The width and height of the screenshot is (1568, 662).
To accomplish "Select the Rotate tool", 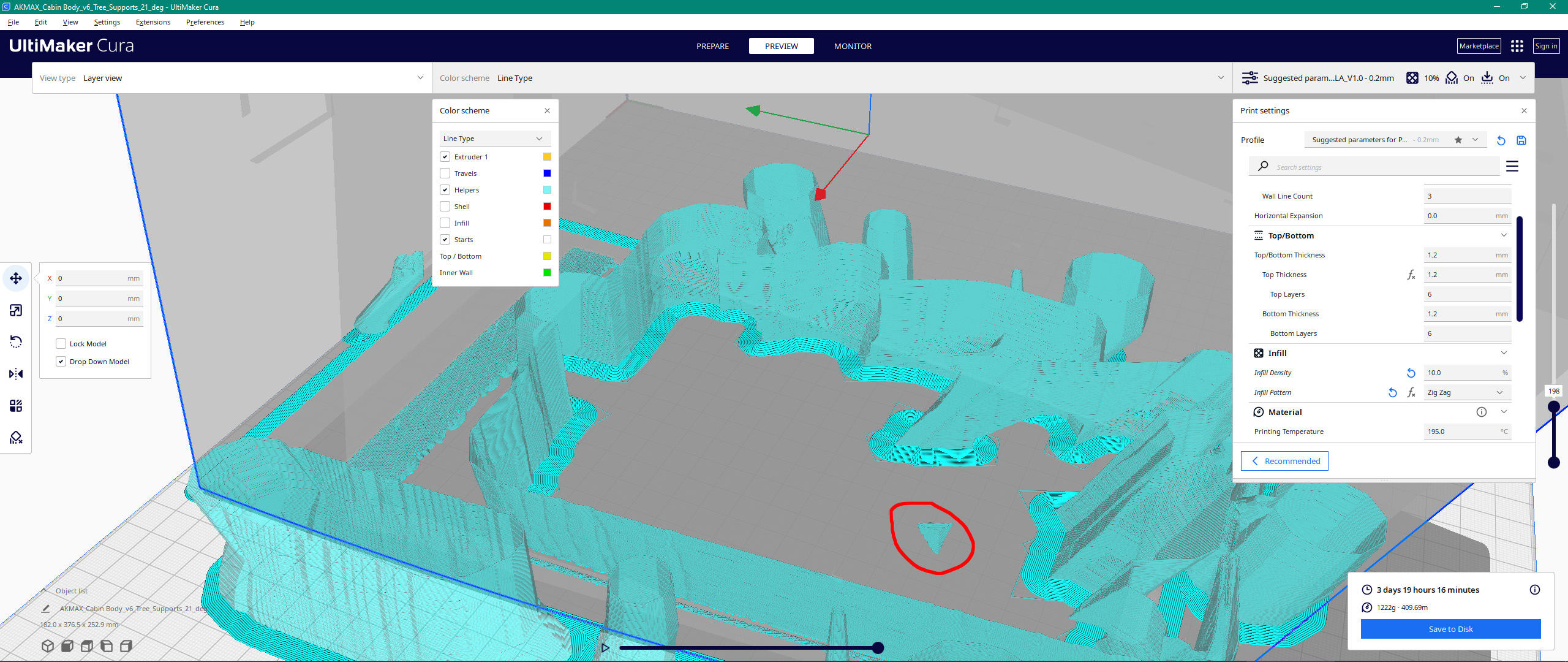I will [15, 341].
